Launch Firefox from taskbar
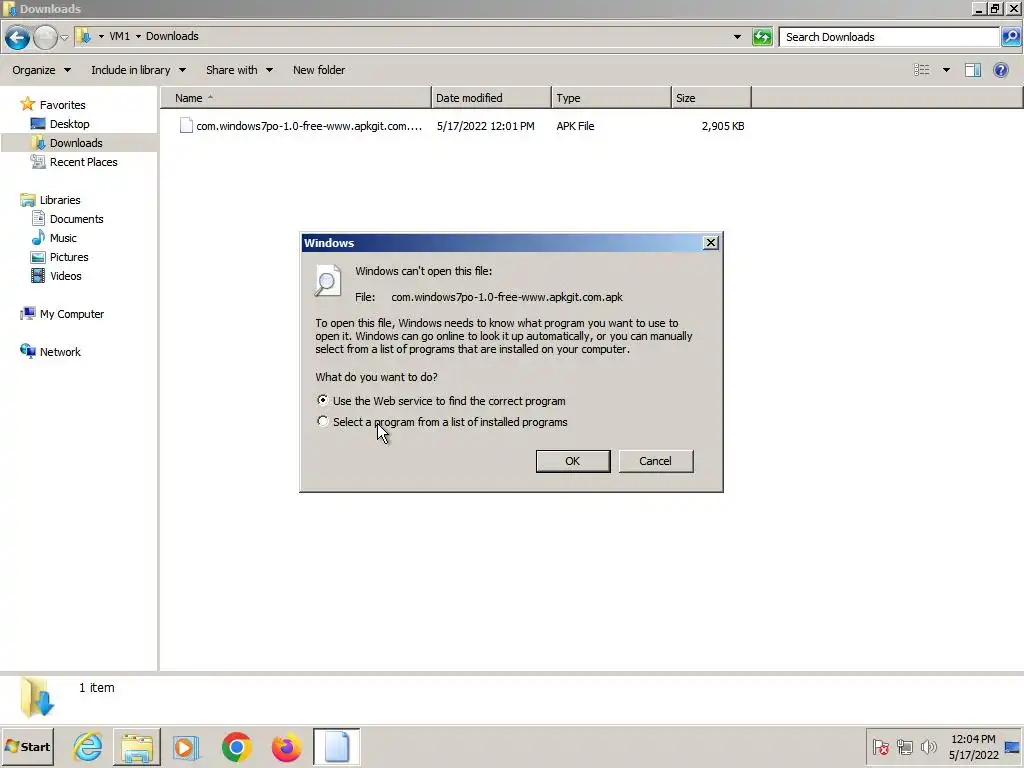Image resolution: width=1024 pixels, height=768 pixels. coord(286,747)
